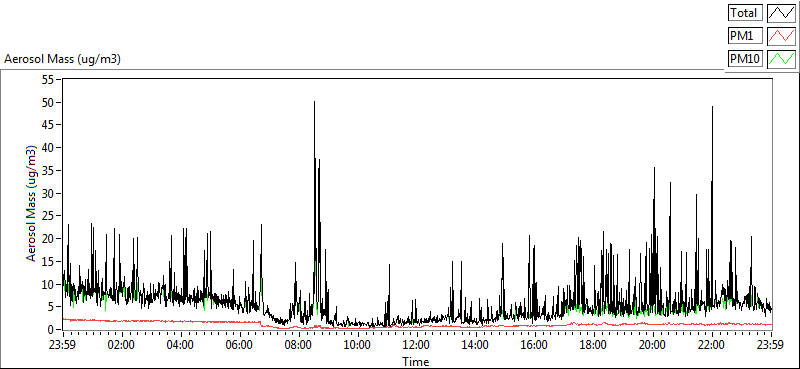Click the tall spike at 22:00
The width and height of the screenshot is (800, 369).
click(712, 107)
